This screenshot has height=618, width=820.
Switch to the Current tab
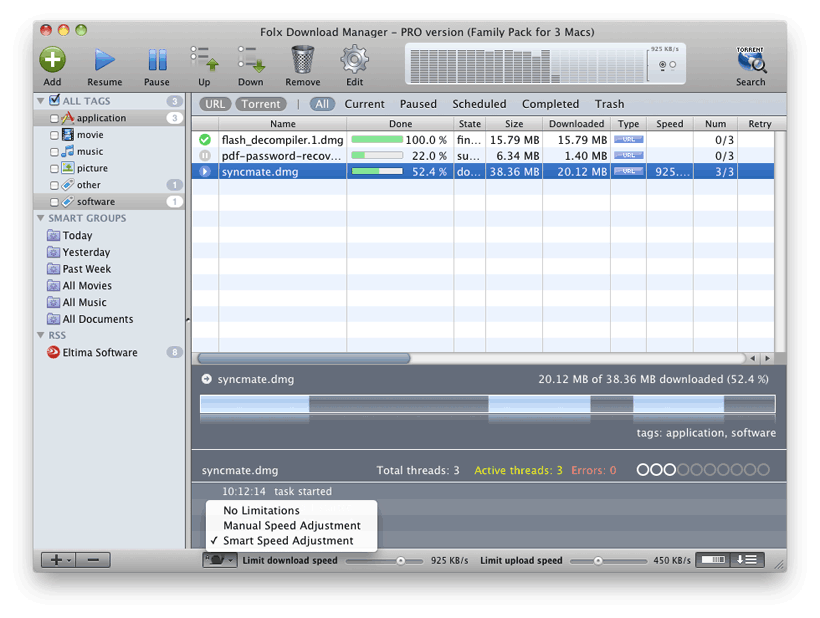[365, 104]
